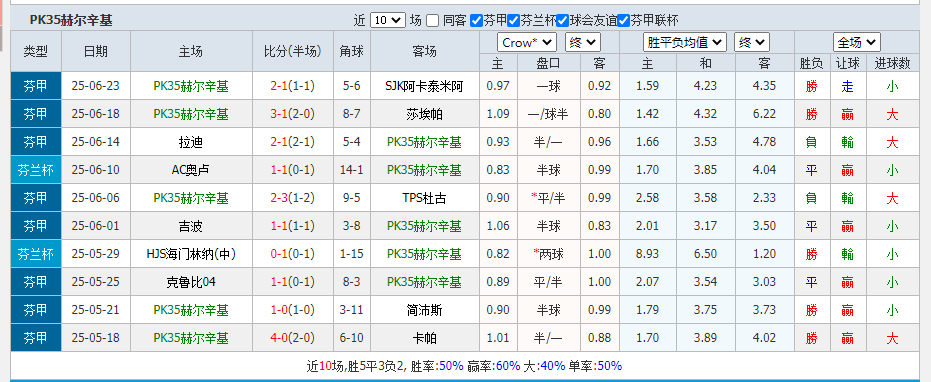
Task: Open the 终 dropdown beside 胜平负均值
Action: pyautogui.click(x=752, y=42)
